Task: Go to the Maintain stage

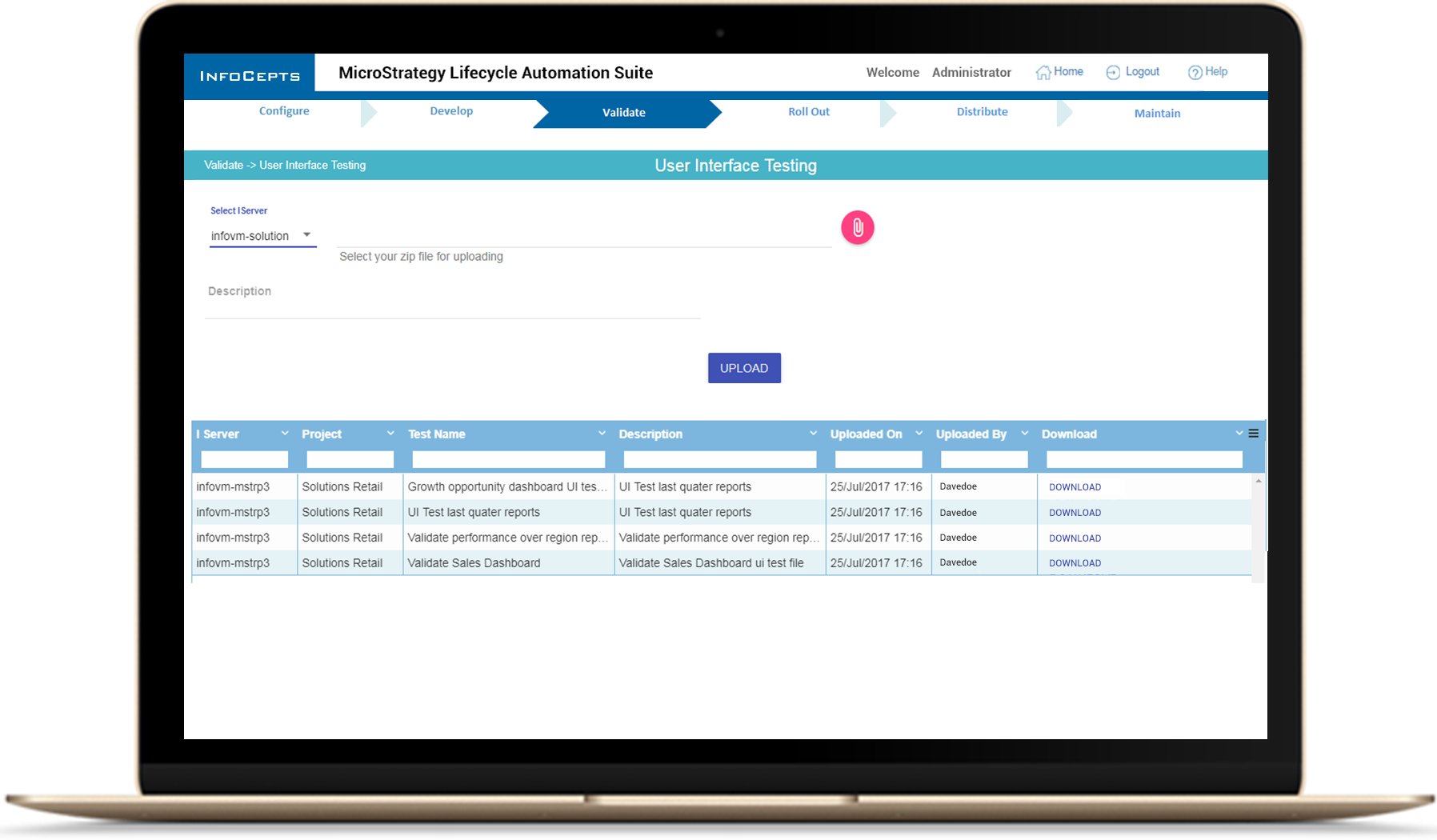Action: point(1157,114)
